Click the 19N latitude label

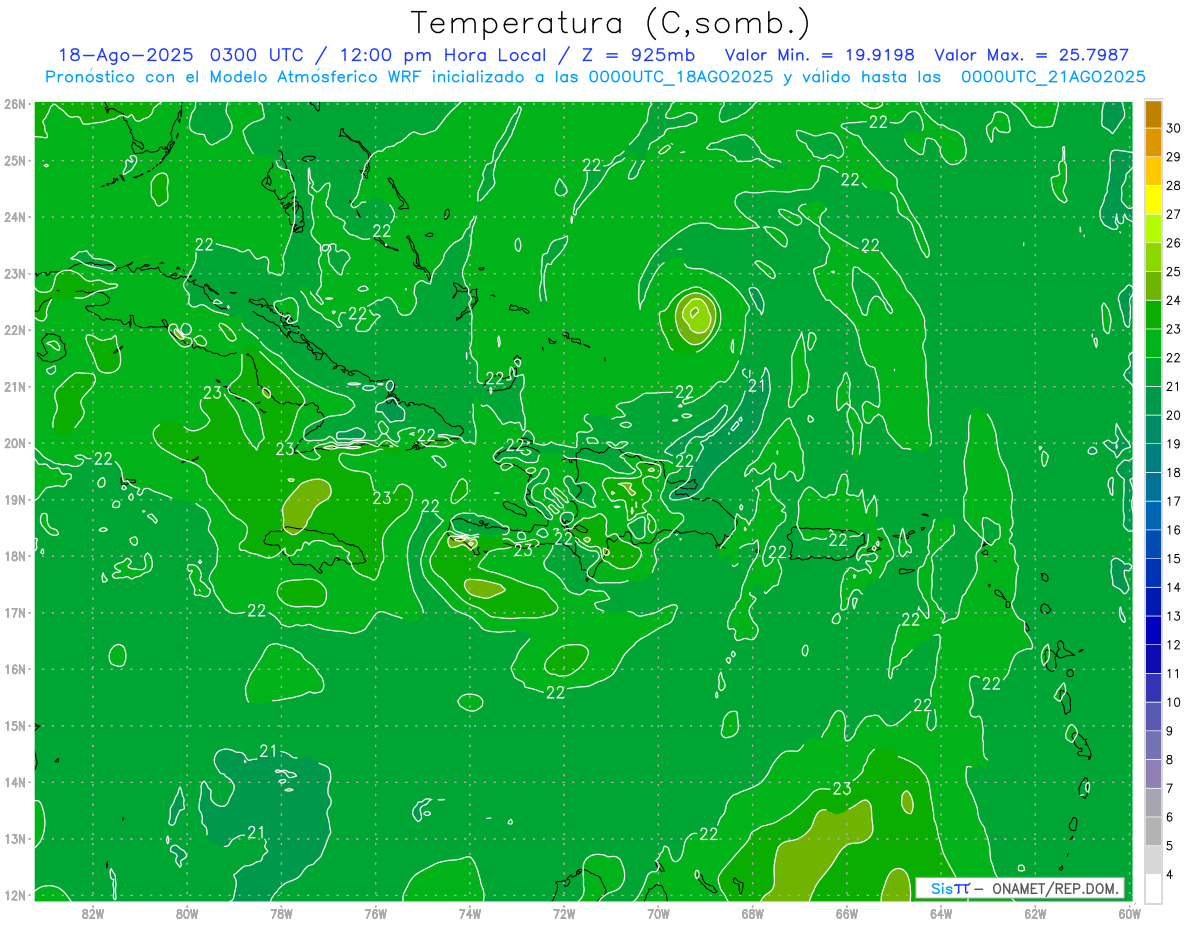[15, 500]
